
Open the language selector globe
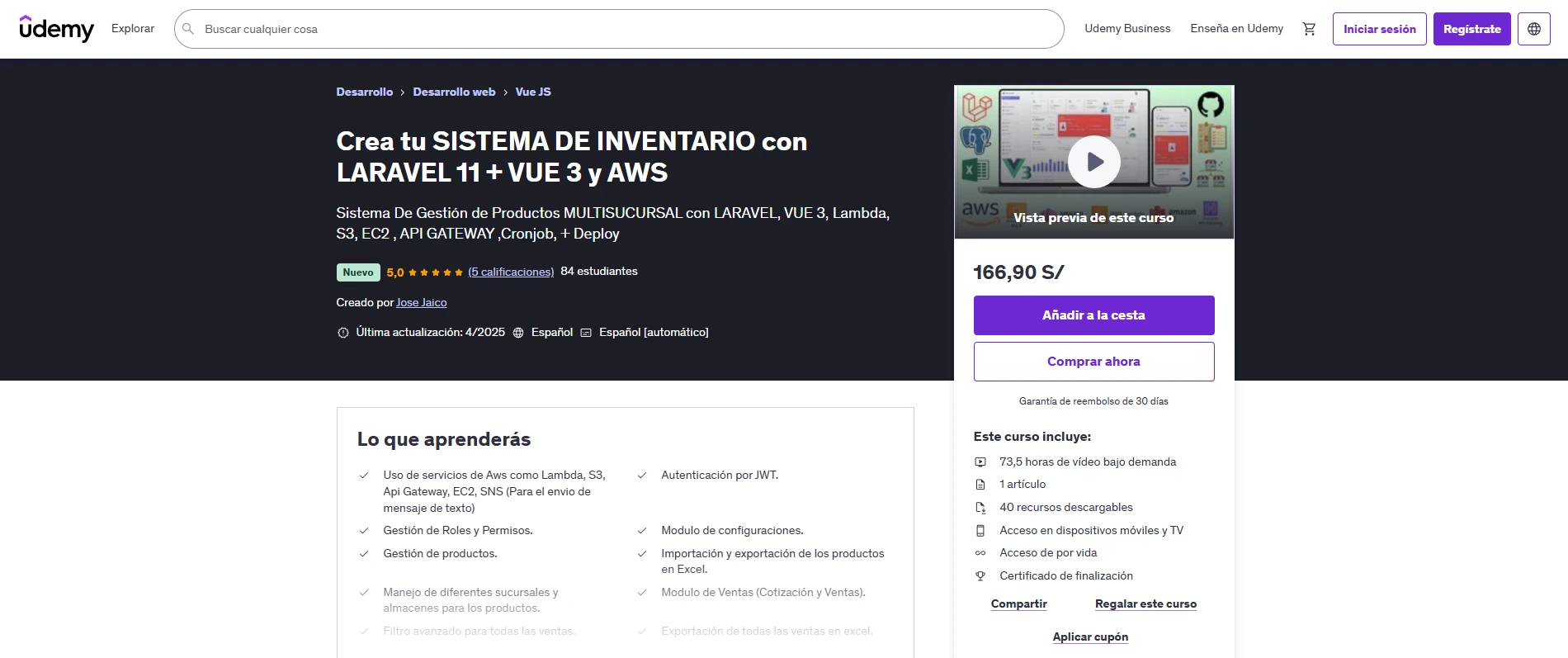pos(1533,29)
